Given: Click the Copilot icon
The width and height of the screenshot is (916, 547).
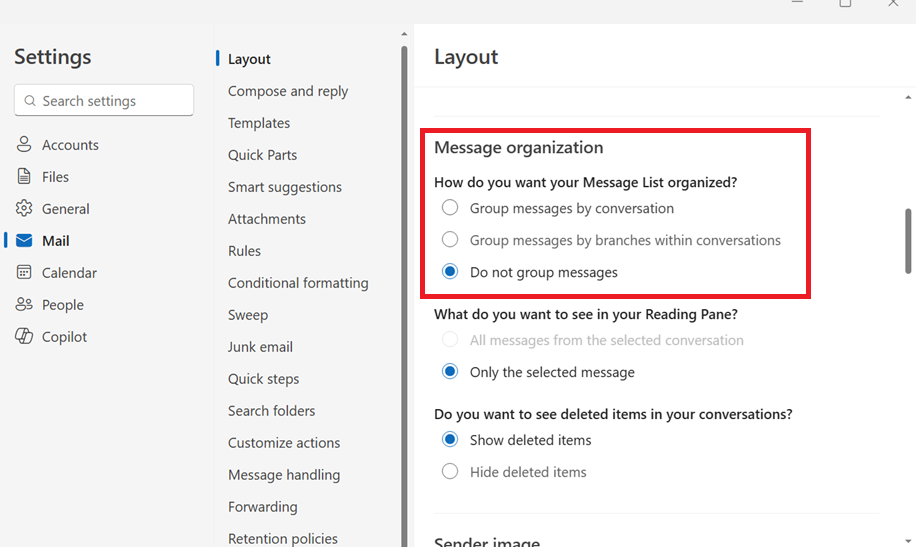Looking at the screenshot, I should [x=24, y=336].
